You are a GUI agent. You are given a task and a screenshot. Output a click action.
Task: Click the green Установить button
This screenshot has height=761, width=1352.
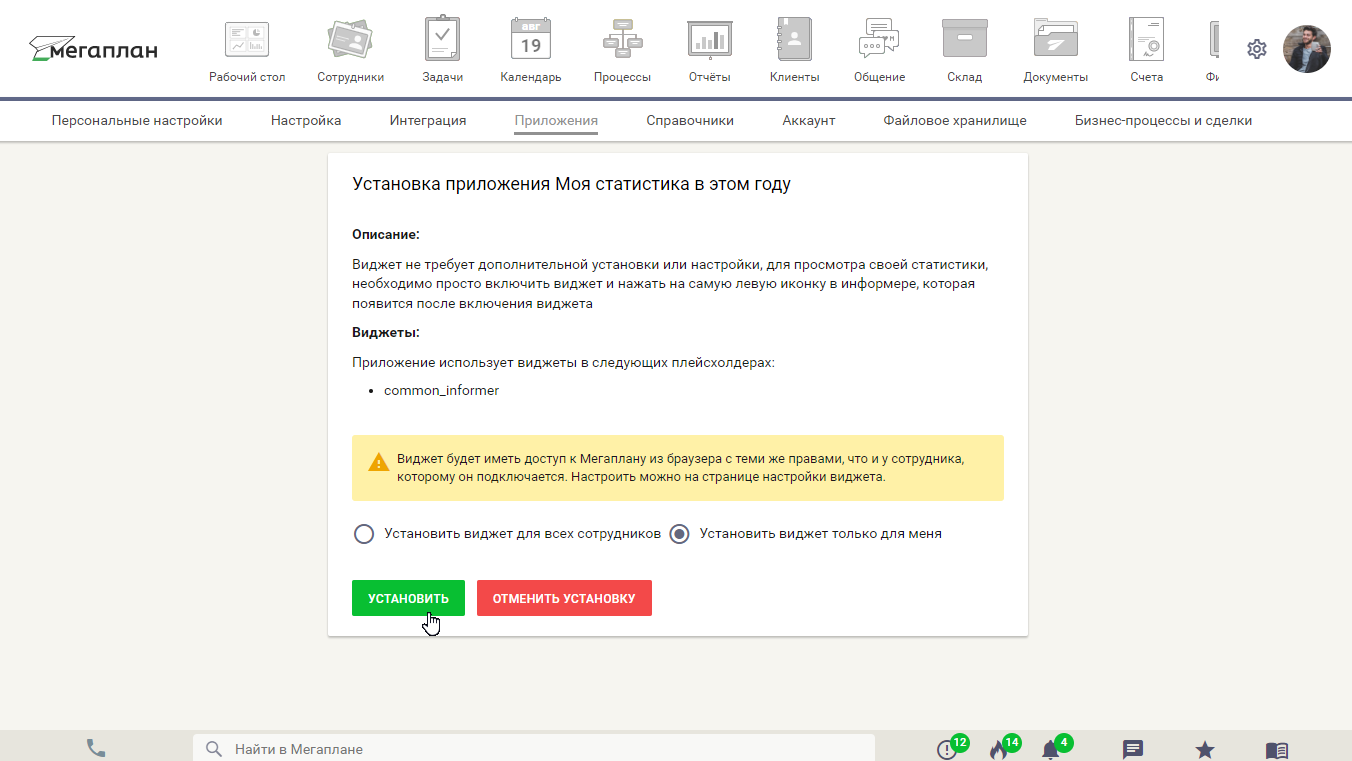(x=408, y=598)
